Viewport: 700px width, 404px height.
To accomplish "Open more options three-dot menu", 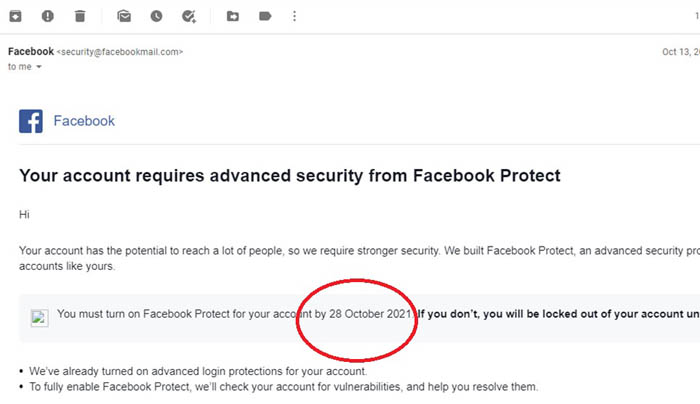I will coord(294,17).
